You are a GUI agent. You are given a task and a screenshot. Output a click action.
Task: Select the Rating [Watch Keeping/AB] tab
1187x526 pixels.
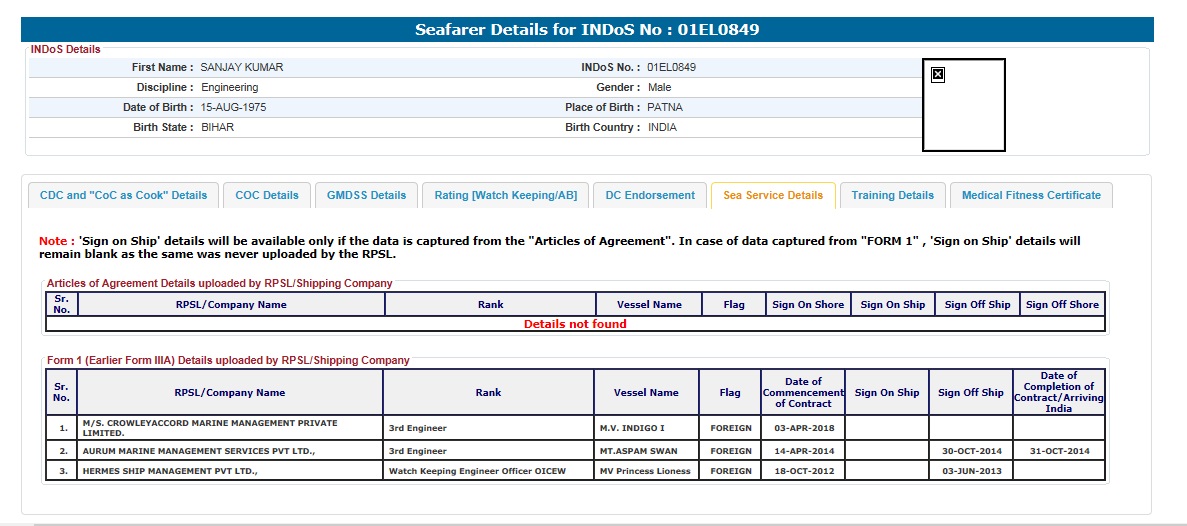click(x=505, y=196)
